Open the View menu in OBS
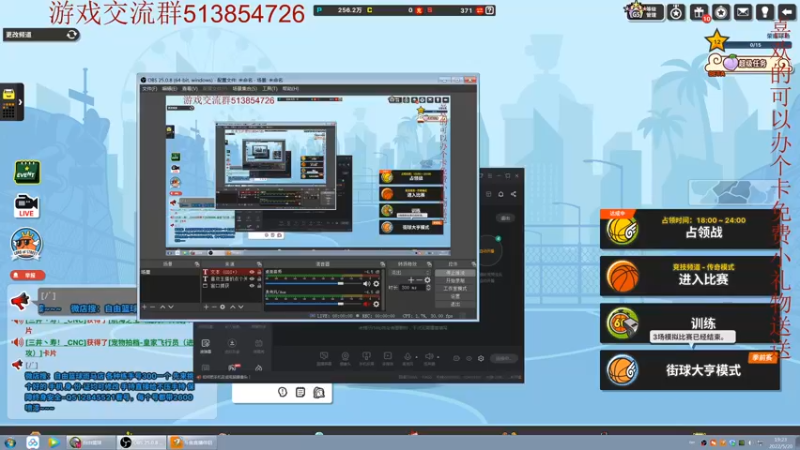This screenshot has height=450, width=800. [x=190, y=89]
